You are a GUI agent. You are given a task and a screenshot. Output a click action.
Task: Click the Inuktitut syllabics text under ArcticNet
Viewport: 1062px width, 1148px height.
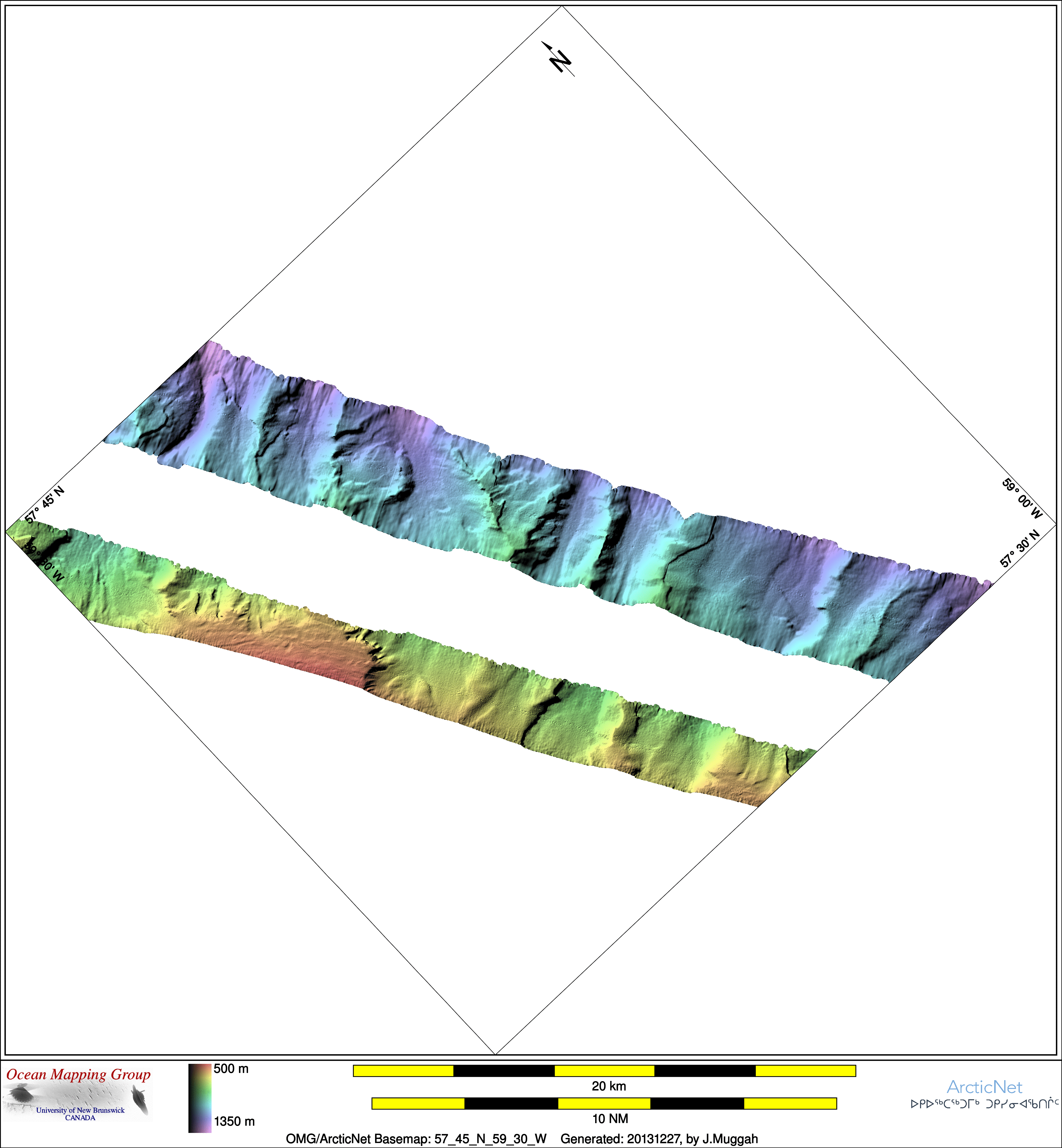984,1104
